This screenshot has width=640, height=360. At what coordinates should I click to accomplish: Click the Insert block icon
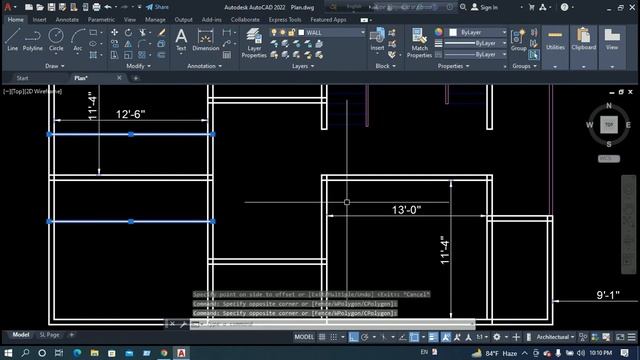point(377,40)
